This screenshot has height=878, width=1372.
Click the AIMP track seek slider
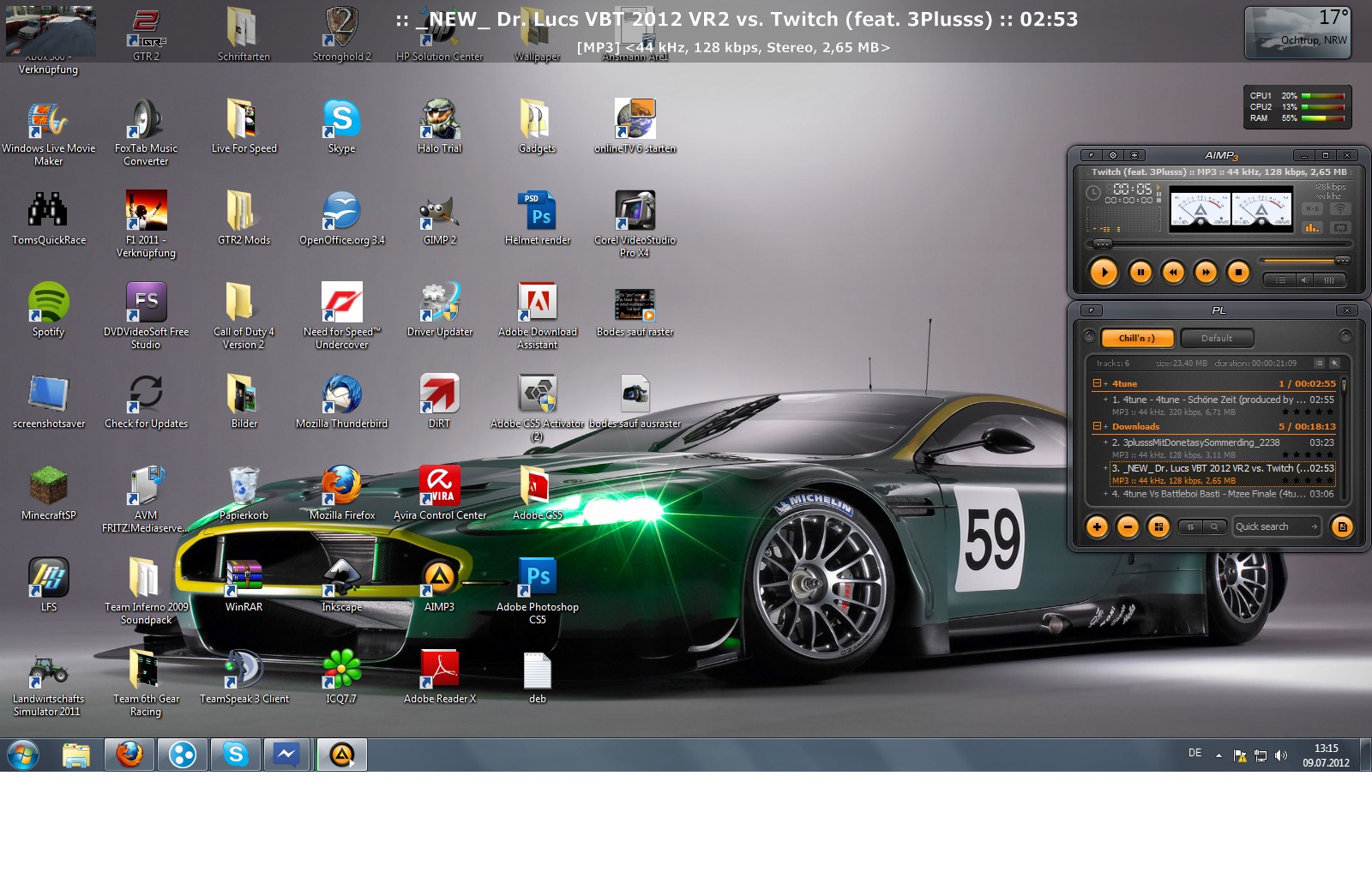[1218, 244]
